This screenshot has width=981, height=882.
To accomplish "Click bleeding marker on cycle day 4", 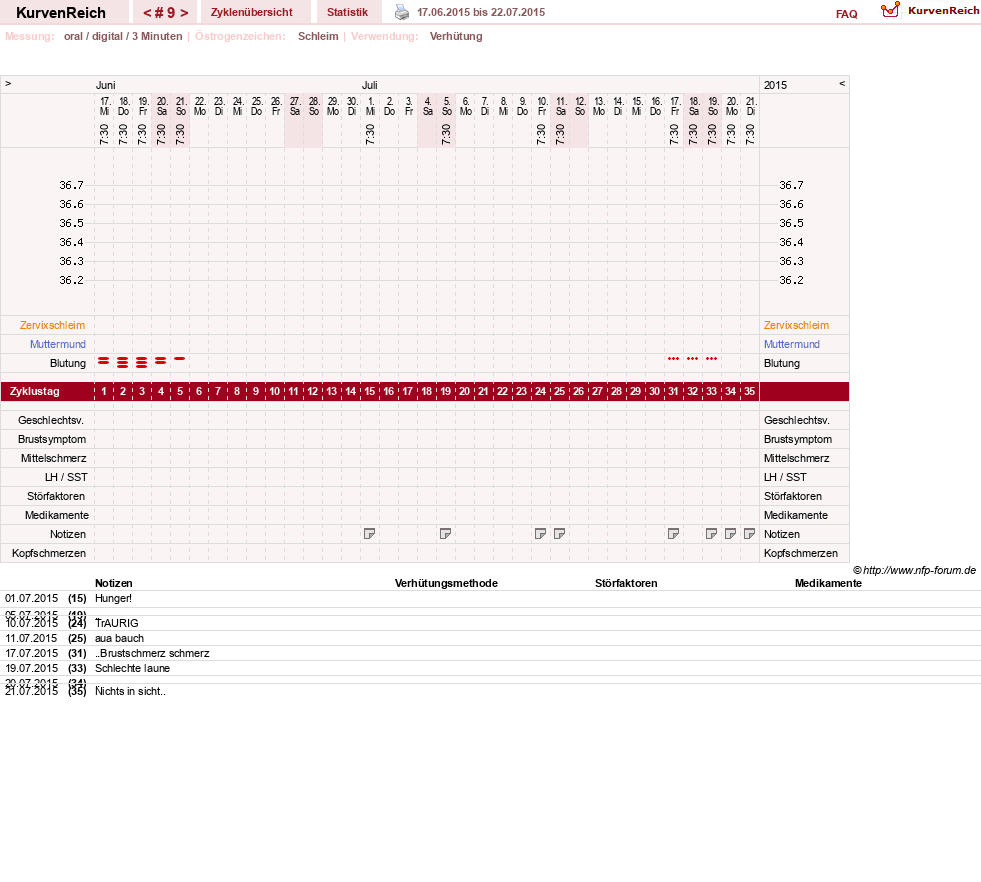I will 161,361.
